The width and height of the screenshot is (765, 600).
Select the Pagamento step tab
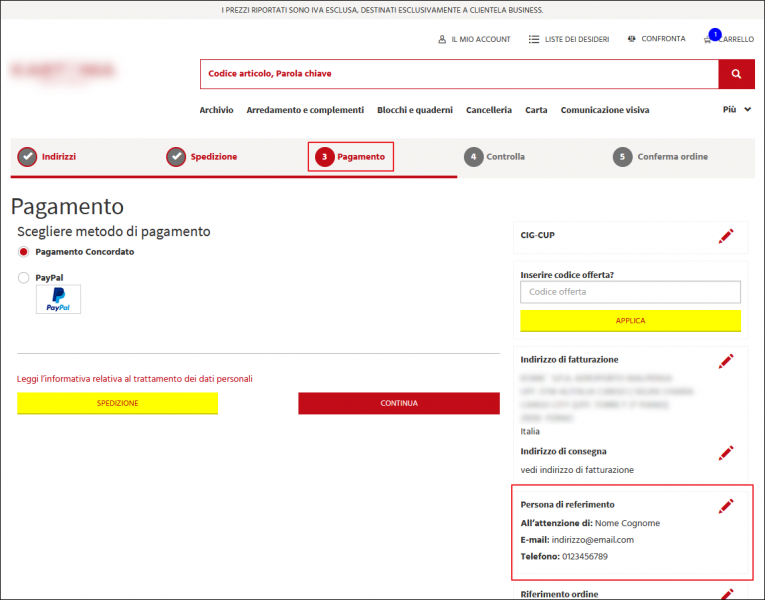point(351,157)
